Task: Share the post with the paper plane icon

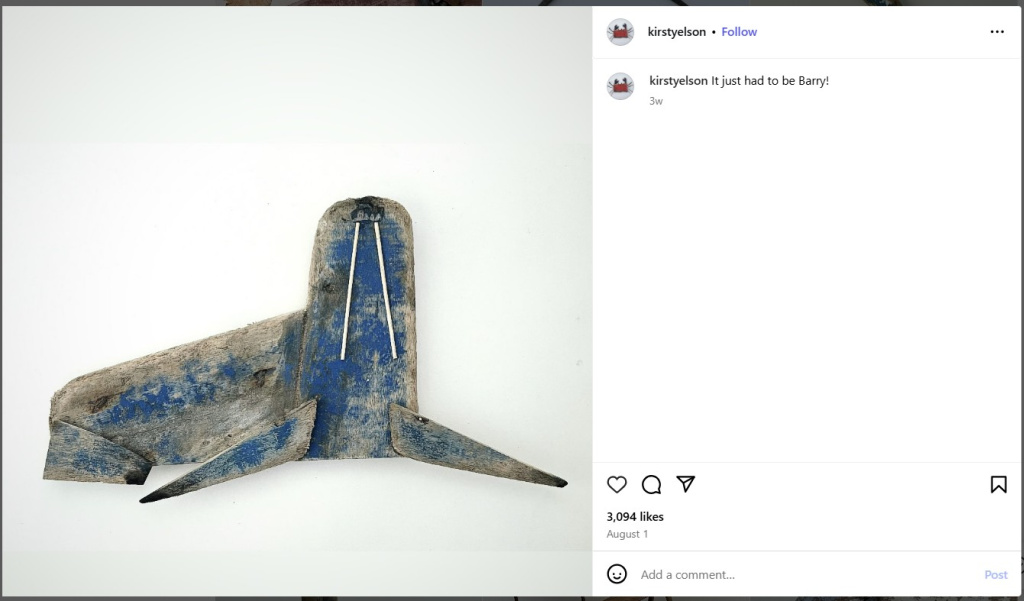Action: pos(685,484)
